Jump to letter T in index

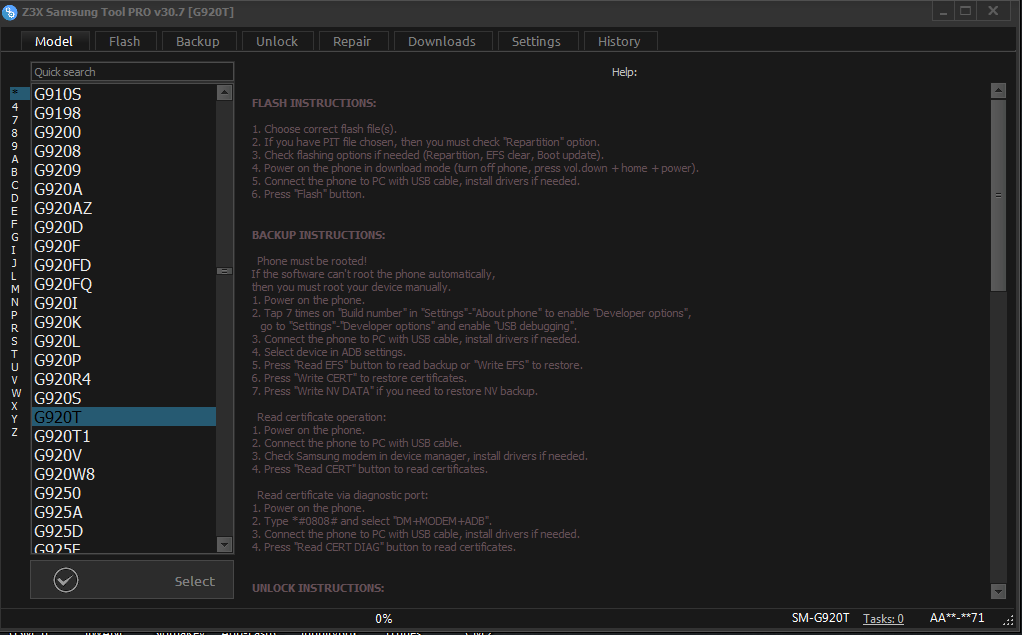(x=15, y=354)
